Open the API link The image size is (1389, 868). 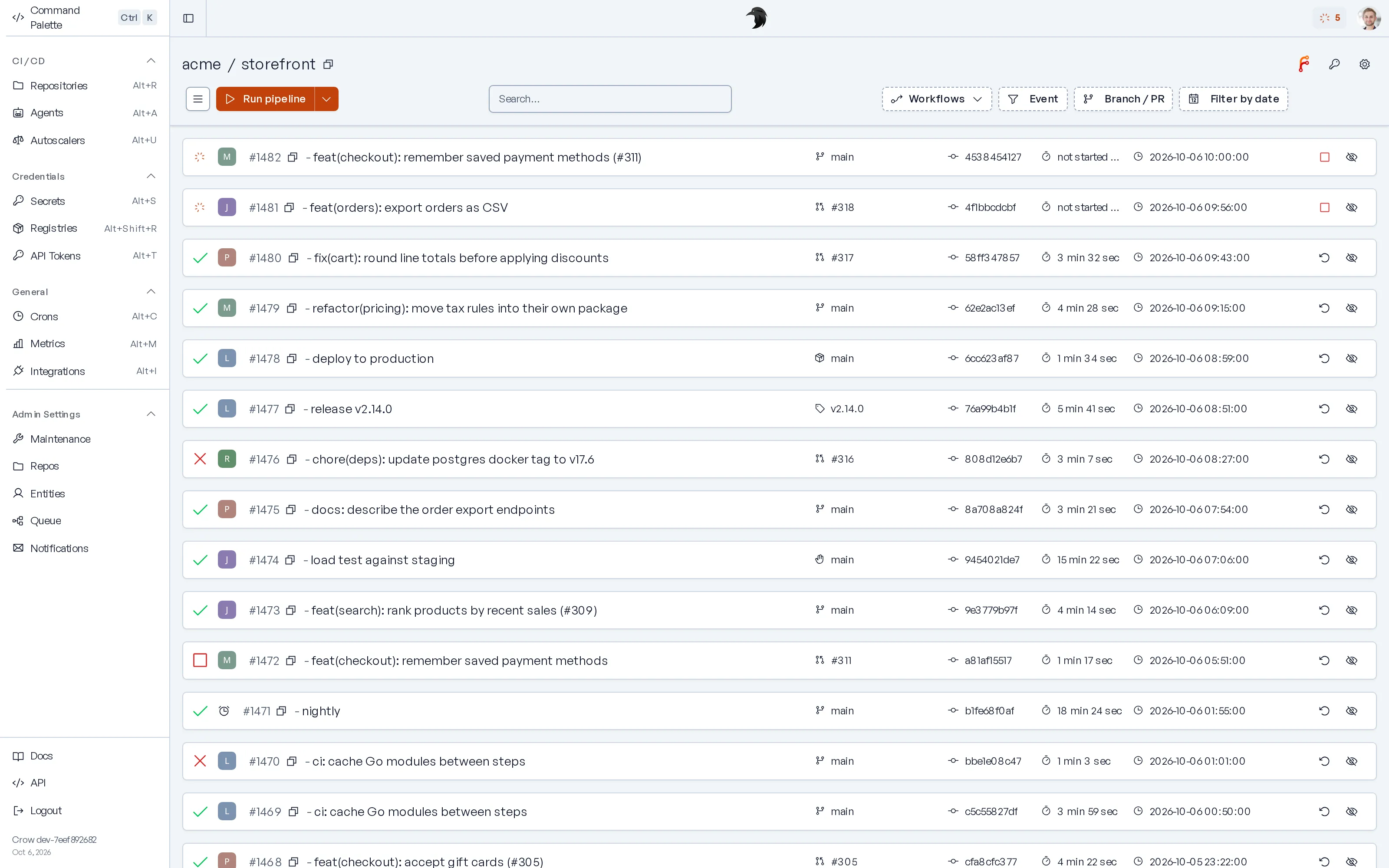coord(84,783)
